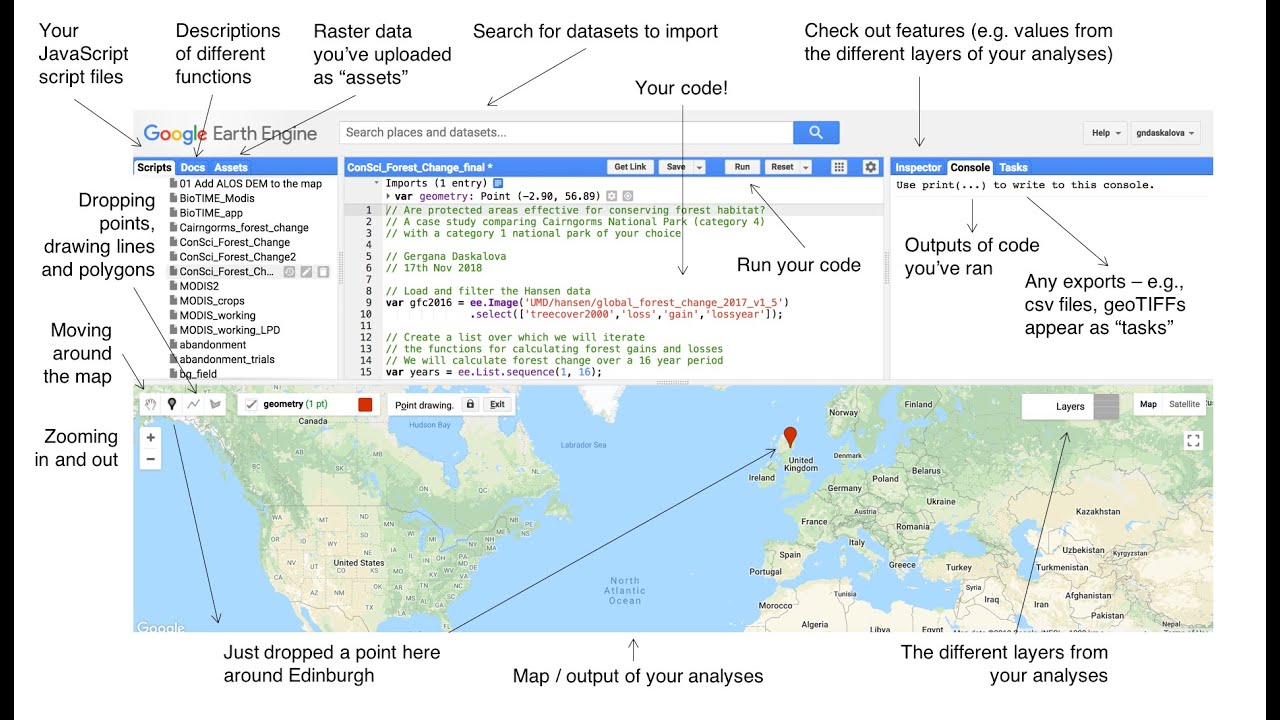Toggle the geometry layer checkbox
This screenshot has height=720, width=1280.
coord(251,404)
